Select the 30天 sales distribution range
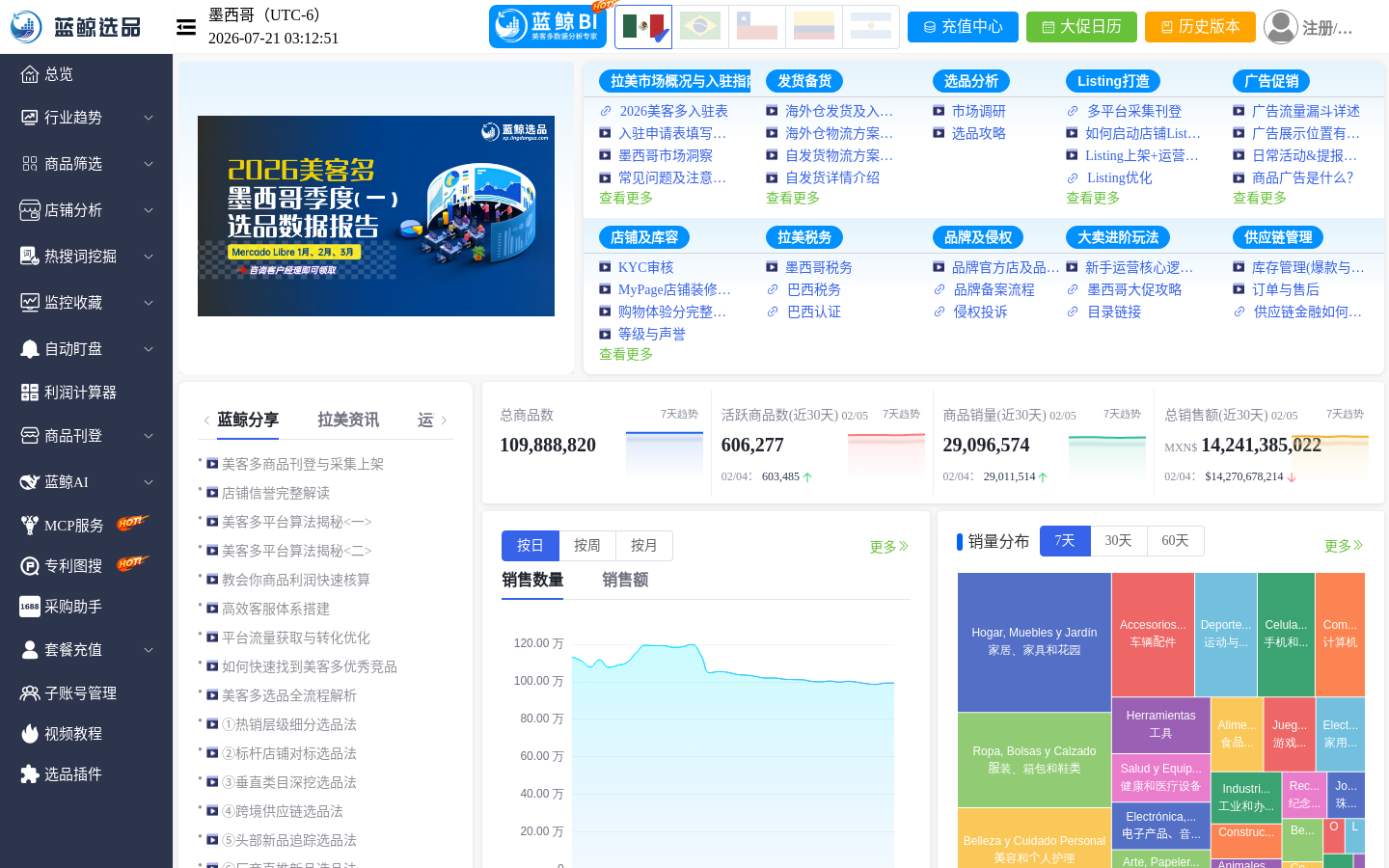The height and width of the screenshot is (868, 1389). click(x=1118, y=541)
